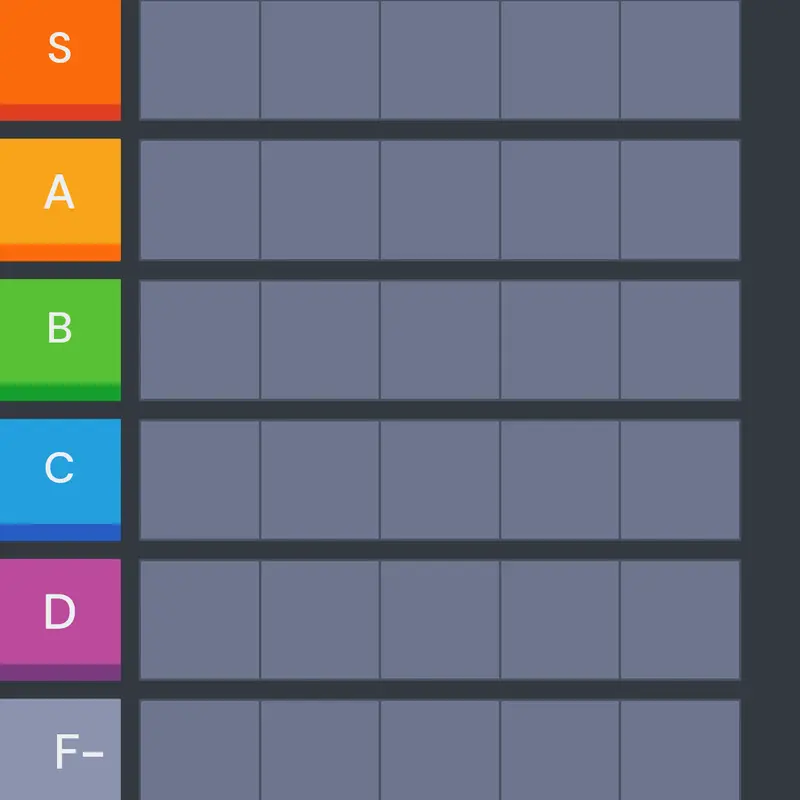Select the fourth slot in B row
800x800 pixels.
tap(560, 340)
